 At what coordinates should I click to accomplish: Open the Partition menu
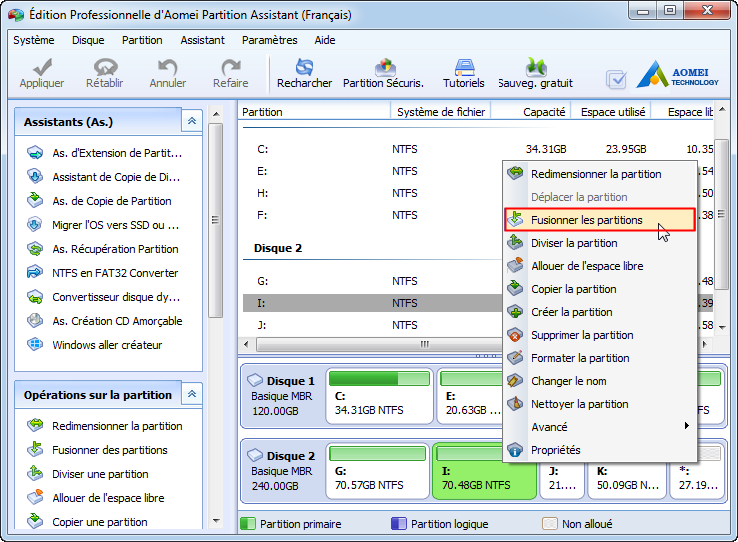[142, 40]
